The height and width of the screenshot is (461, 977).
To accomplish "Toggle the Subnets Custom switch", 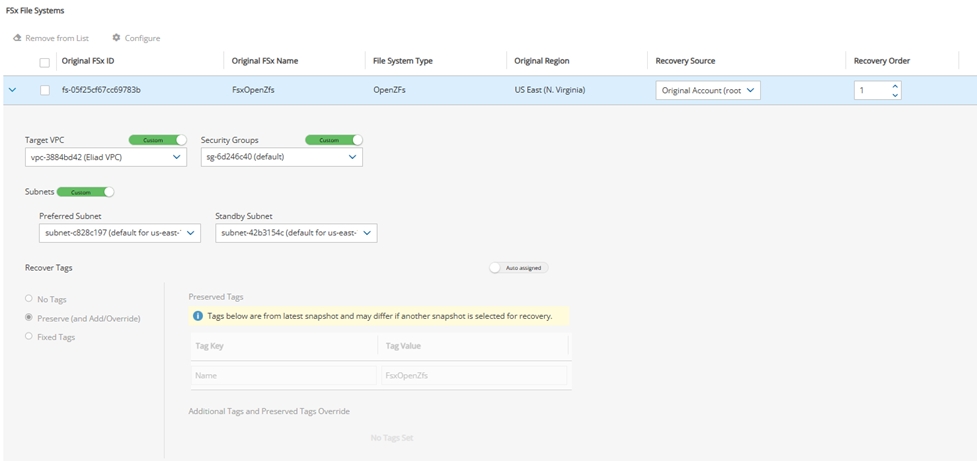I will pos(86,192).
